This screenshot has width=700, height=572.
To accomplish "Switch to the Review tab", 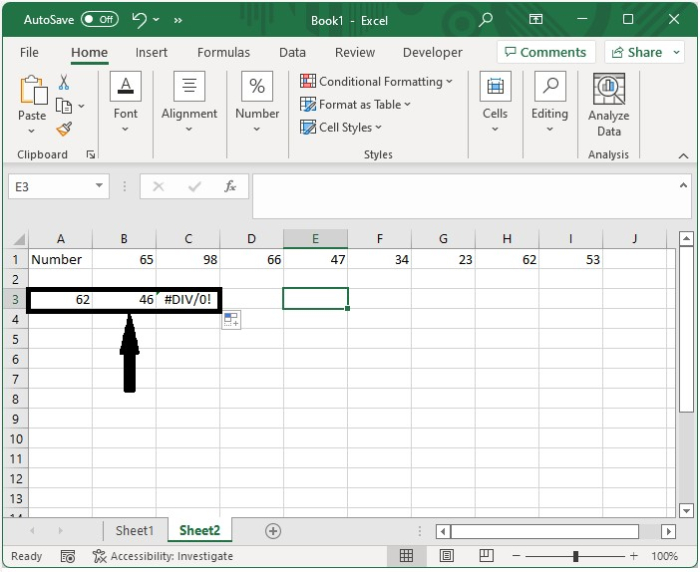I will (x=355, y=52).
